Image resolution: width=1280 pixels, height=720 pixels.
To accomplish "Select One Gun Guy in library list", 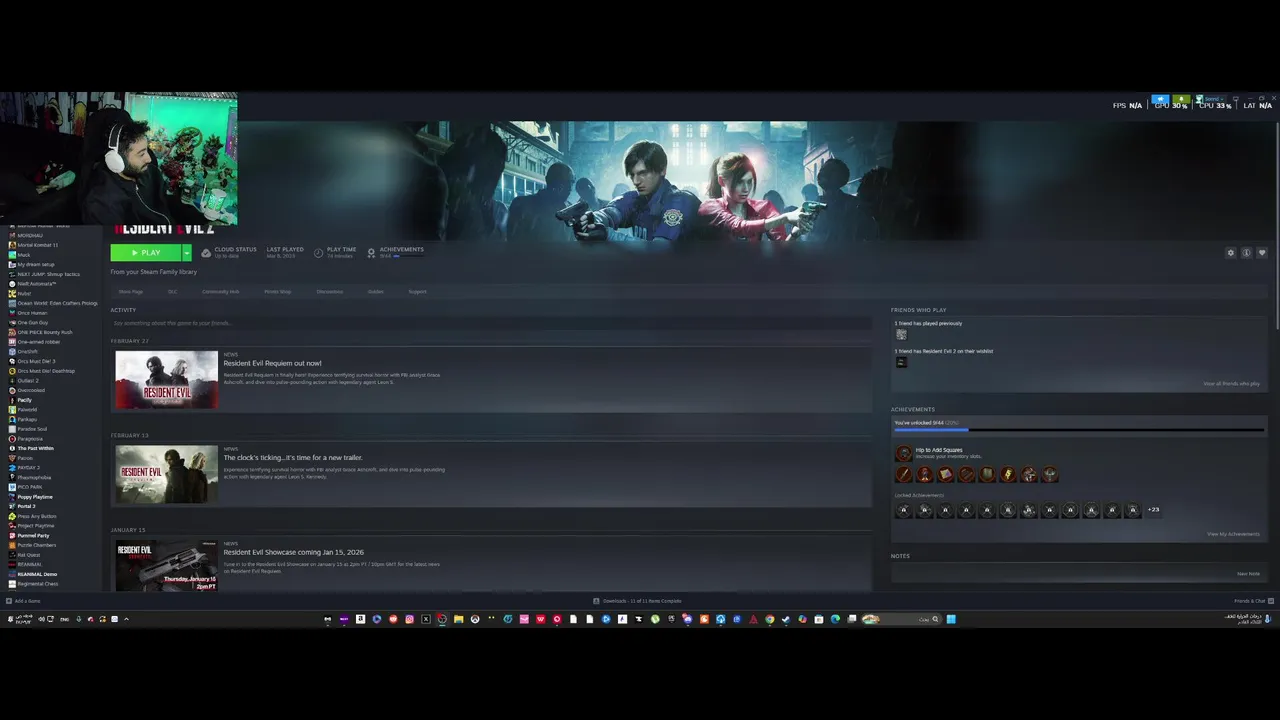I will pos(32,323).
